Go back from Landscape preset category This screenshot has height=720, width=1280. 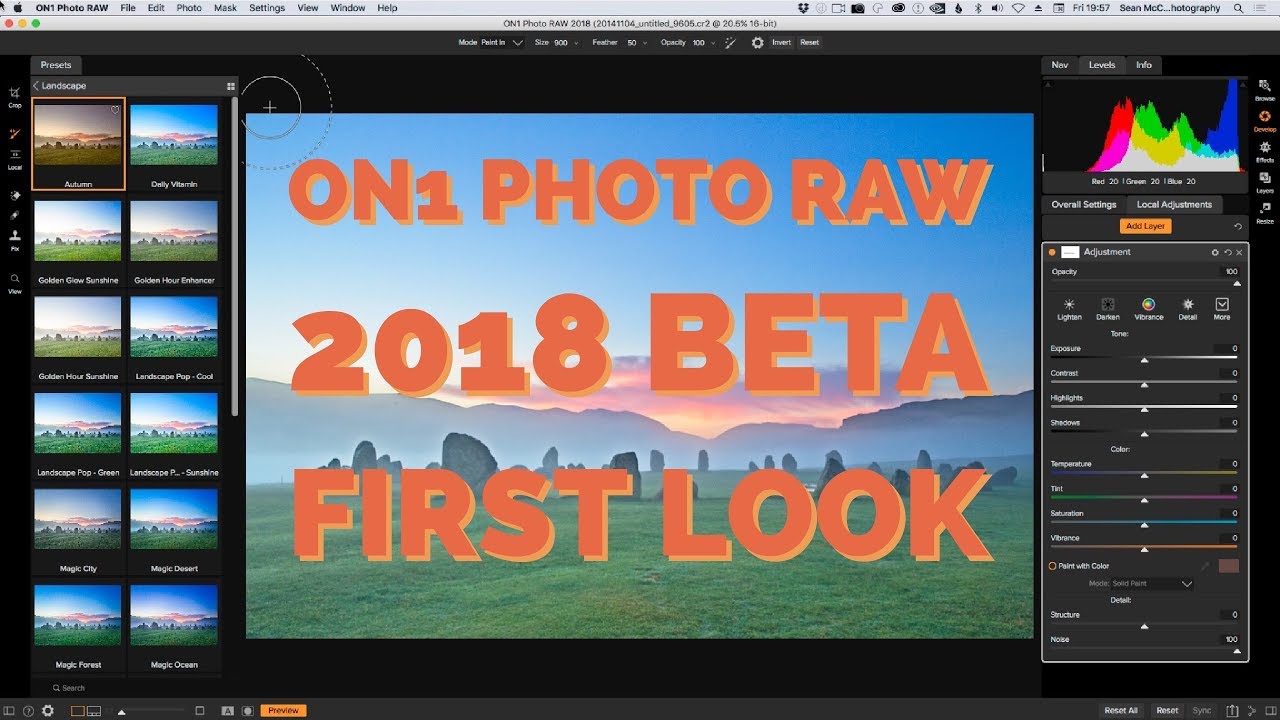tap(36, 86)
